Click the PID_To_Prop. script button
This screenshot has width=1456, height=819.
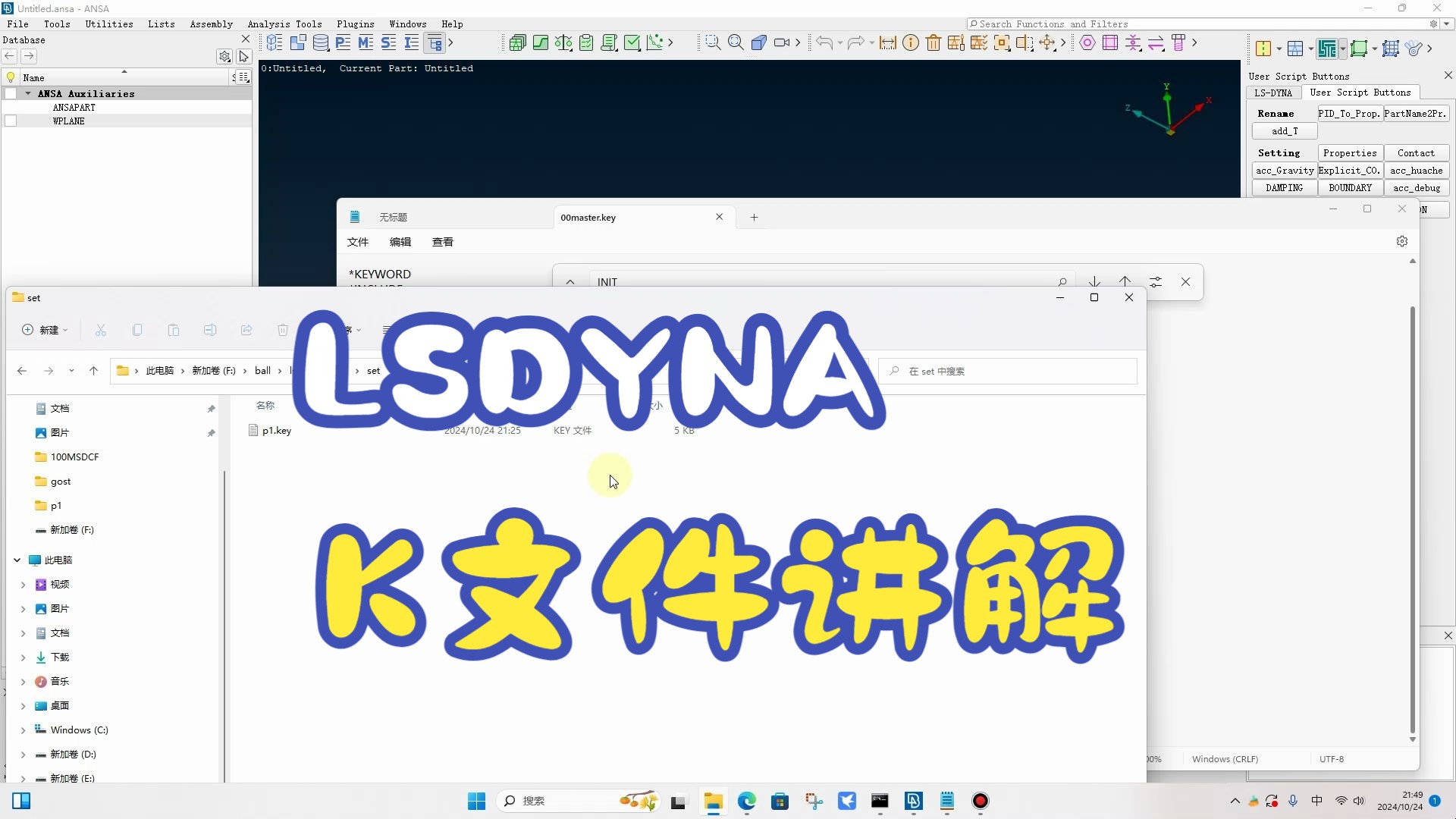[1350, 113]
